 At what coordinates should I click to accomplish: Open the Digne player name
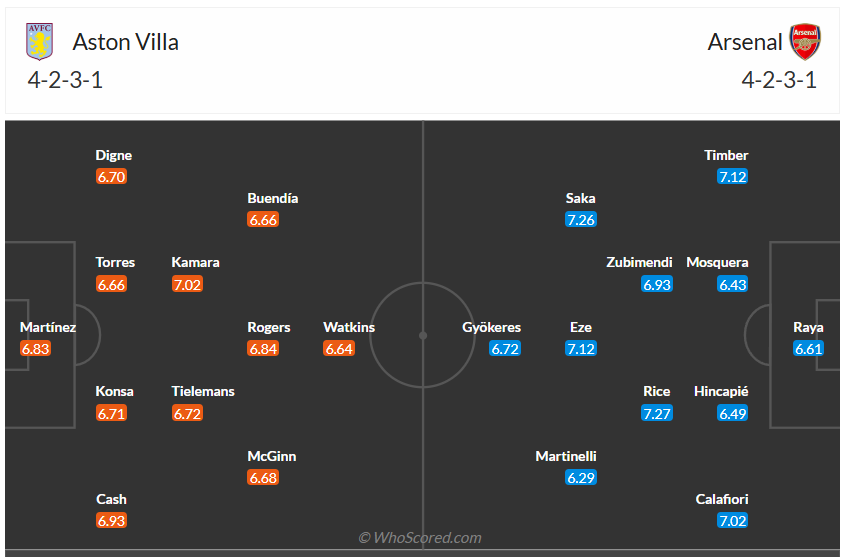click(113, 155)
